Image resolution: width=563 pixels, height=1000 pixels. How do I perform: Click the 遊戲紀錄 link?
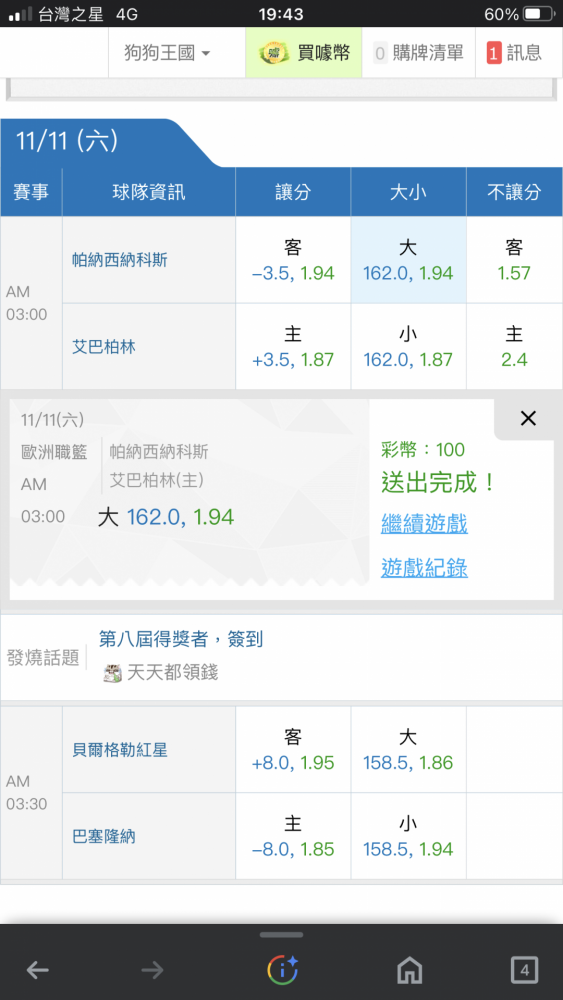[425, 567]
